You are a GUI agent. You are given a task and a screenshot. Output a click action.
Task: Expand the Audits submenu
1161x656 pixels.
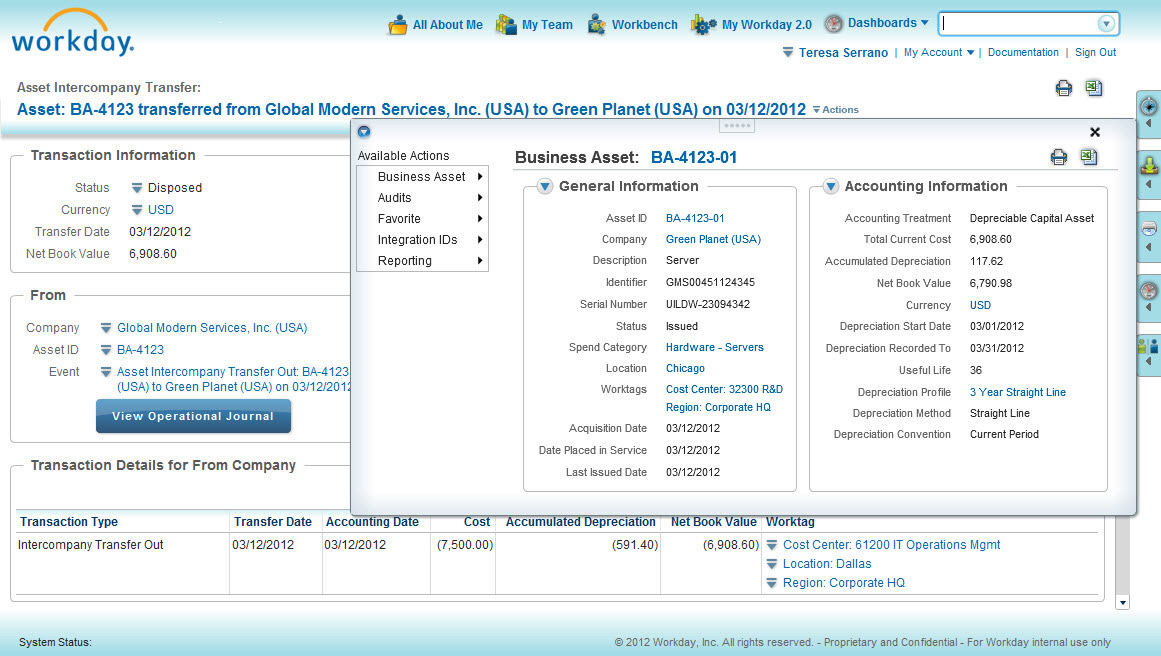click(422, 198)
